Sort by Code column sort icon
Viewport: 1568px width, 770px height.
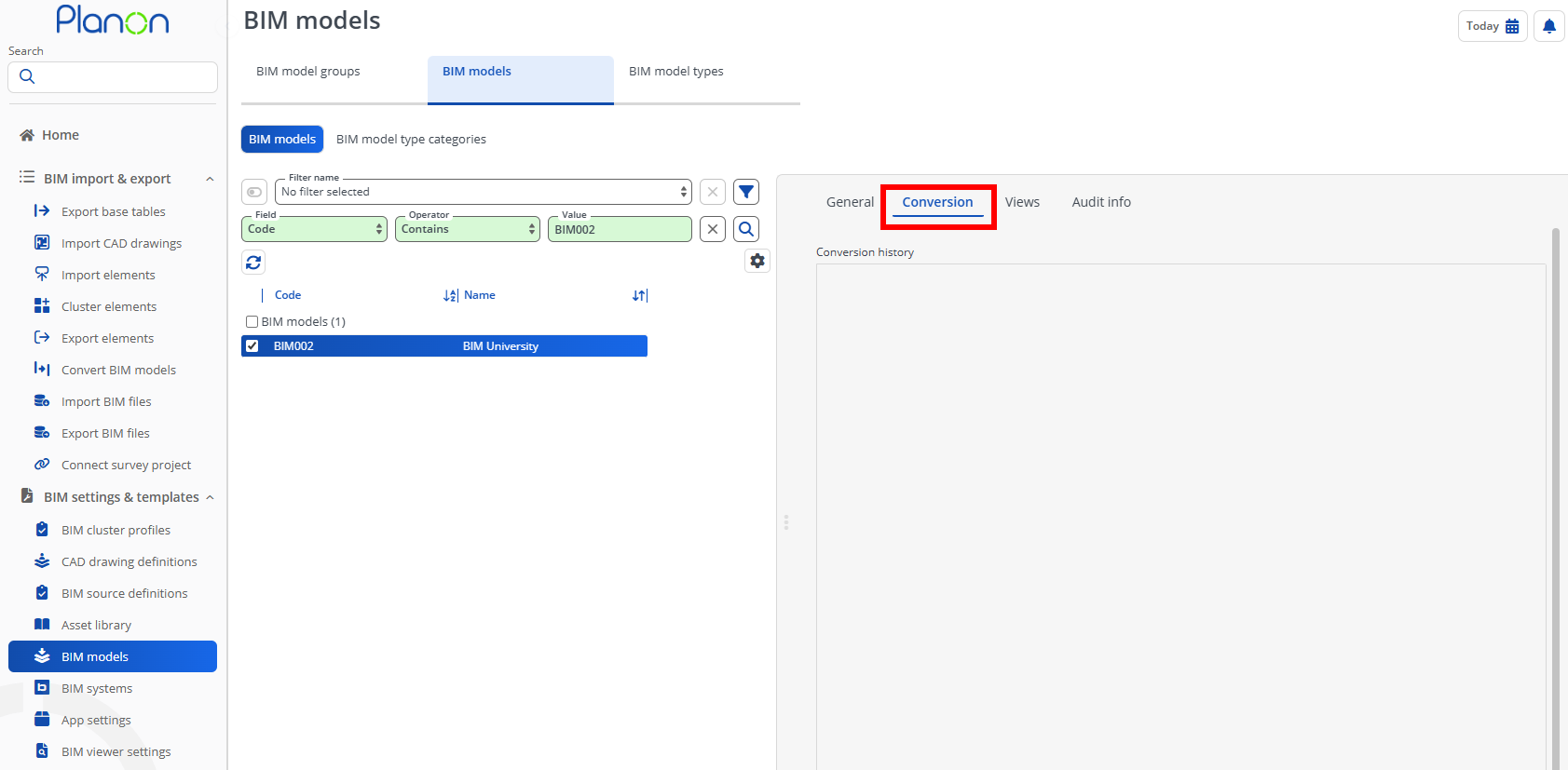tap(450, 295)
